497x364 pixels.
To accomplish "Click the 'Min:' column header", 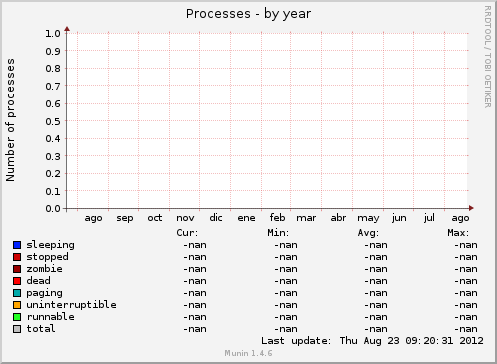I will (x=278, y=233).
